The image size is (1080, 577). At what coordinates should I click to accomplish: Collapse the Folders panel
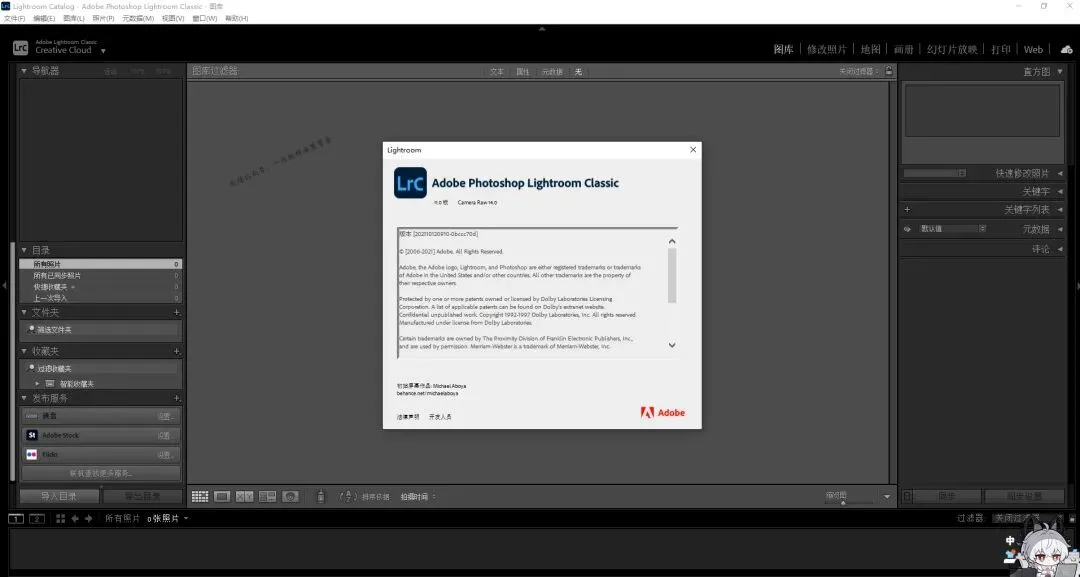point(24,313)
